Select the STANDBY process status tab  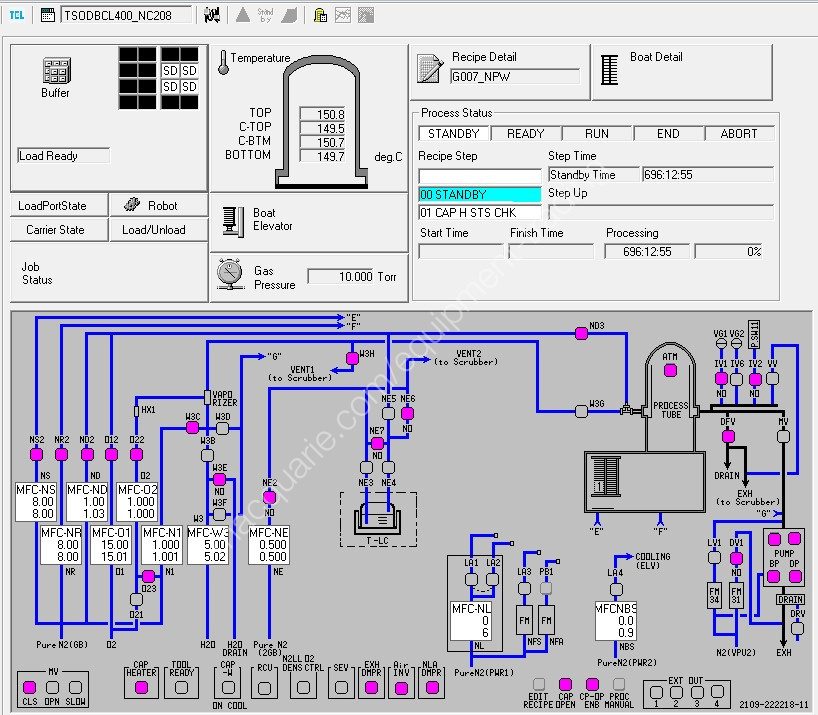[x=453, y=134]
